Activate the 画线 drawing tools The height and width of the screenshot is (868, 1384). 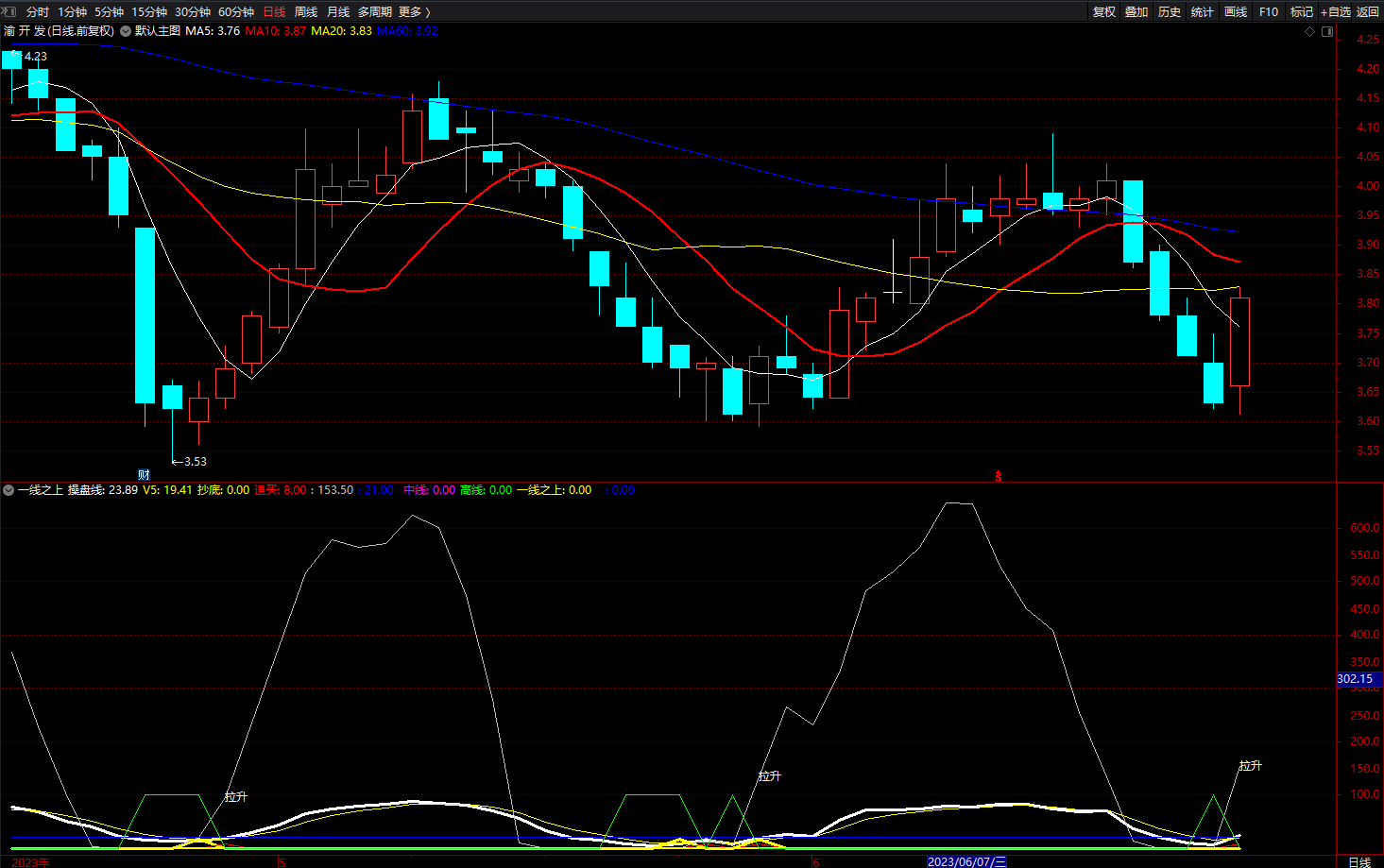(x=1236, y=11)
